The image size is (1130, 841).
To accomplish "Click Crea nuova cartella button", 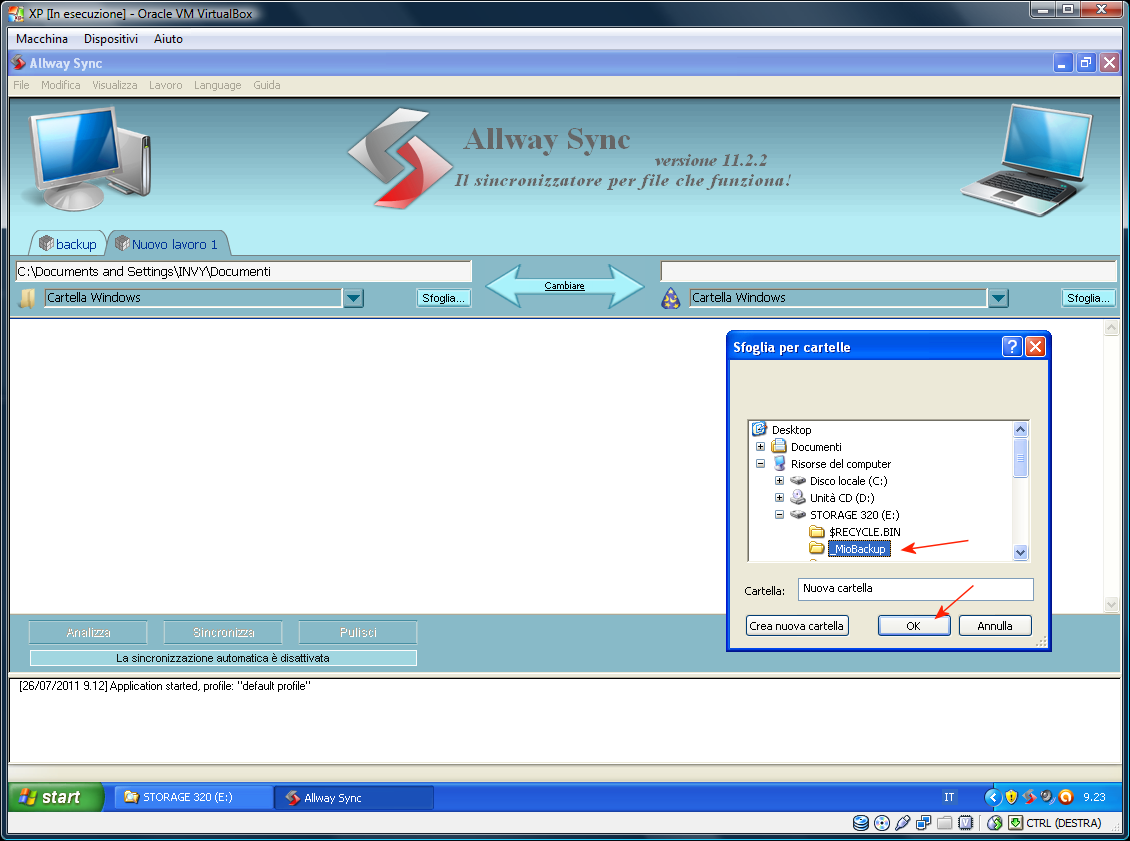I will coord(796,626).
